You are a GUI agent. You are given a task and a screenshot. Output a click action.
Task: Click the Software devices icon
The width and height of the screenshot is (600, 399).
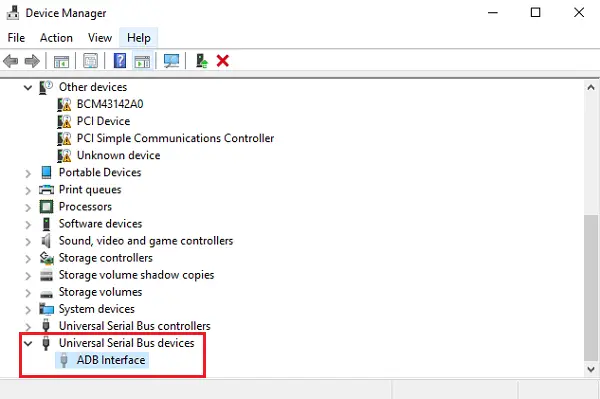point(46,224)
